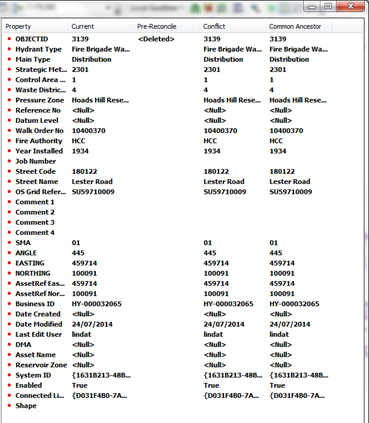Viewport: 369px width, 423px height.
Task: Click Common Ancestor value lindat
Action: coord(279,334)
